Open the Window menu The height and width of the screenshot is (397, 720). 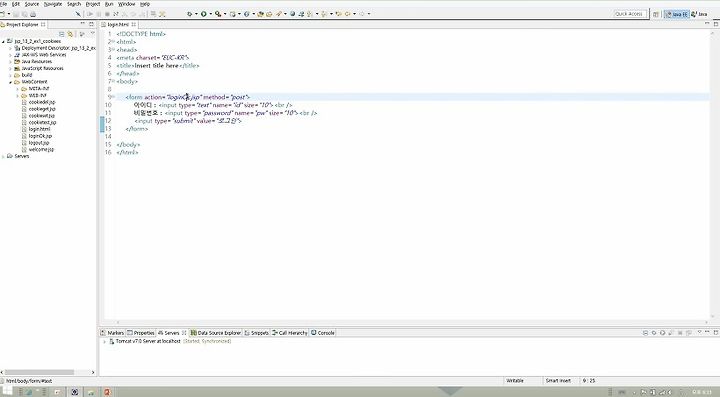click(x=127, y=4)
